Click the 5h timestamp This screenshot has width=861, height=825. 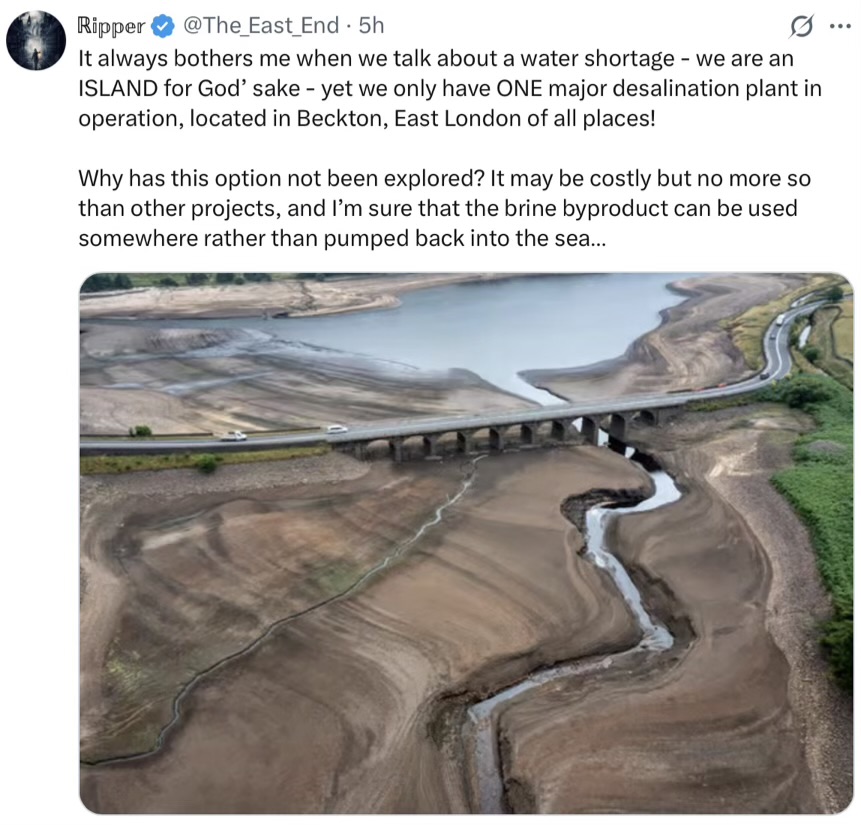tap(371, 26)
